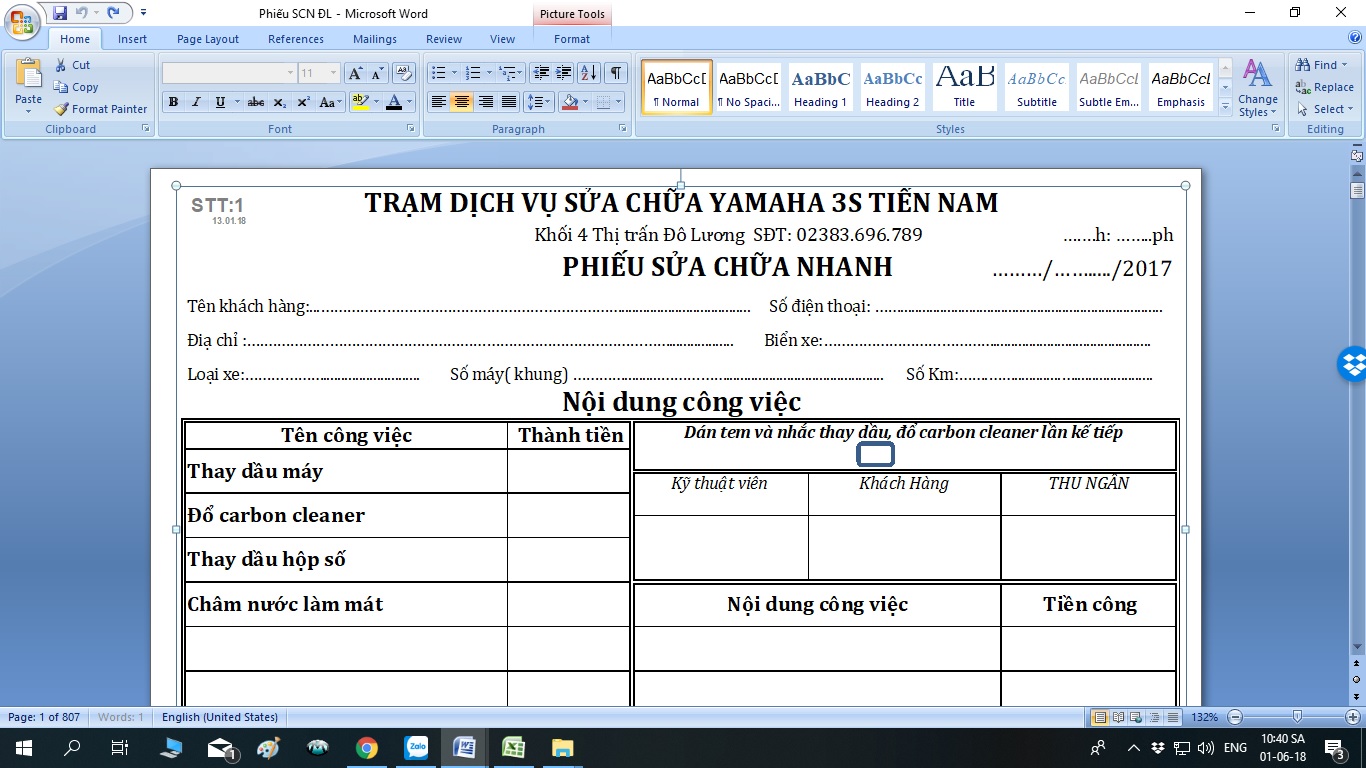Screen dimensions: 1366x768
Task: Click the Save icon in Quick Access Toolbar
Action: coord(59,13)
